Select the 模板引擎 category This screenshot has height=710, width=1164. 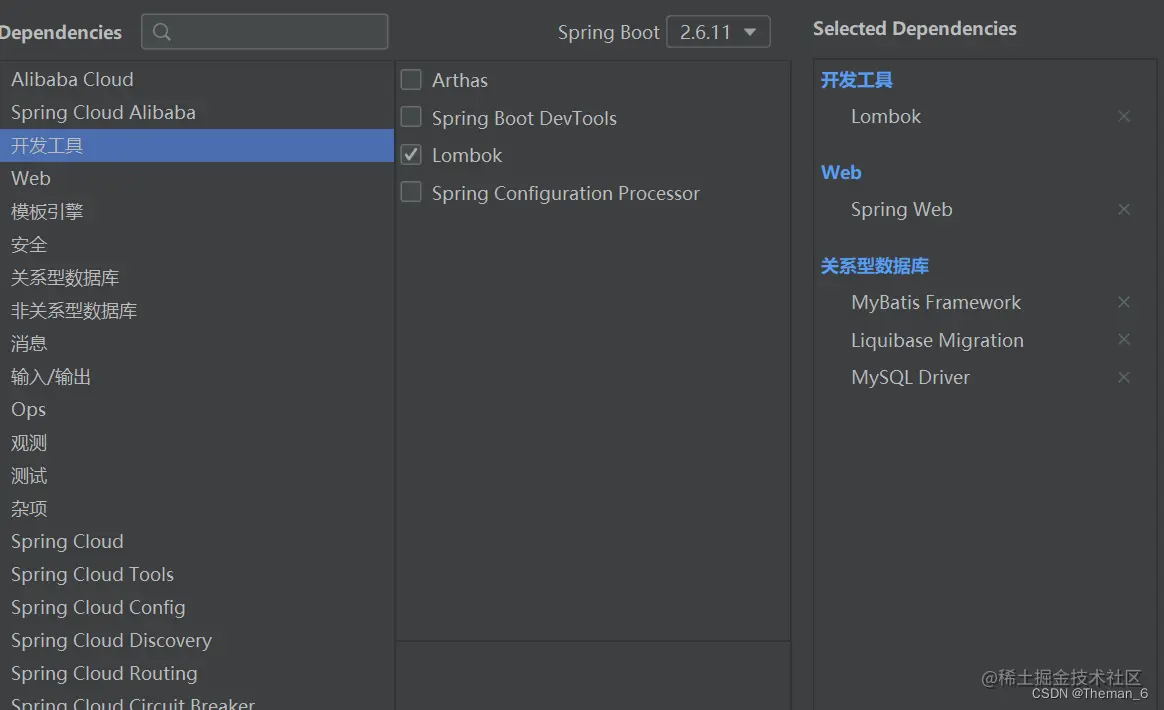197,212
